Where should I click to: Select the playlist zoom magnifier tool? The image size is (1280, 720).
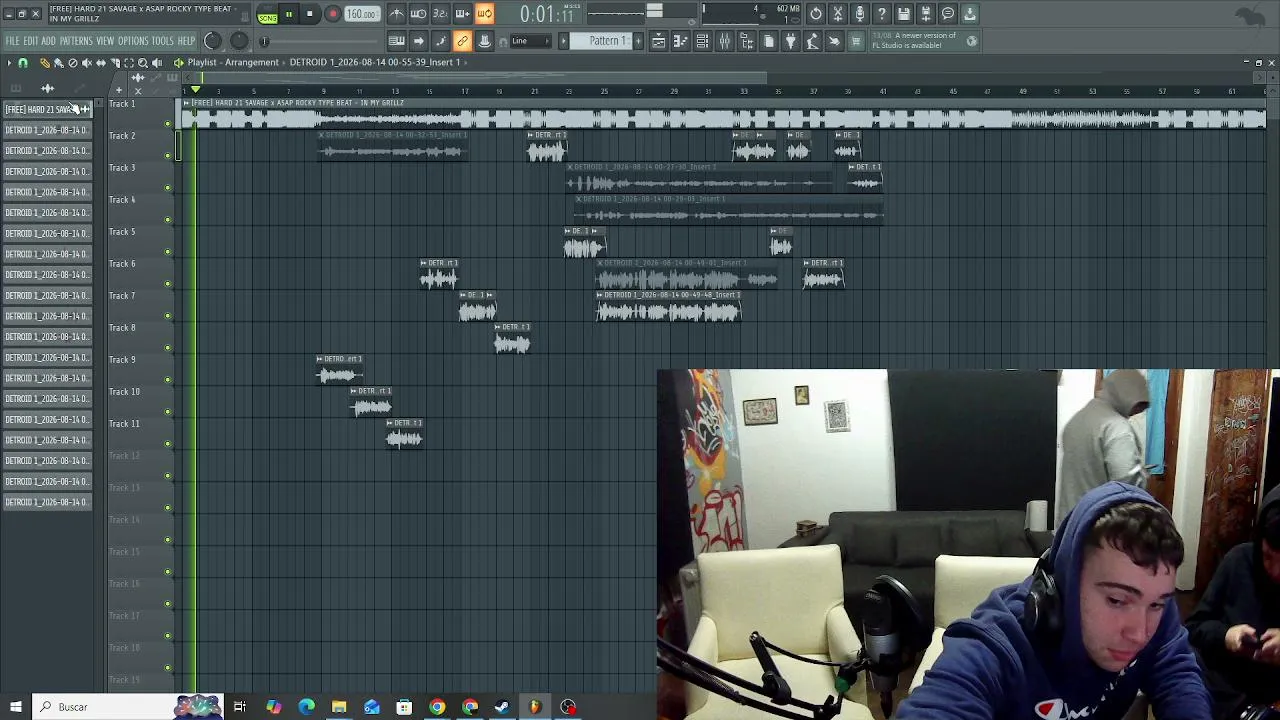pyautogui.click(x=142, y=63)
